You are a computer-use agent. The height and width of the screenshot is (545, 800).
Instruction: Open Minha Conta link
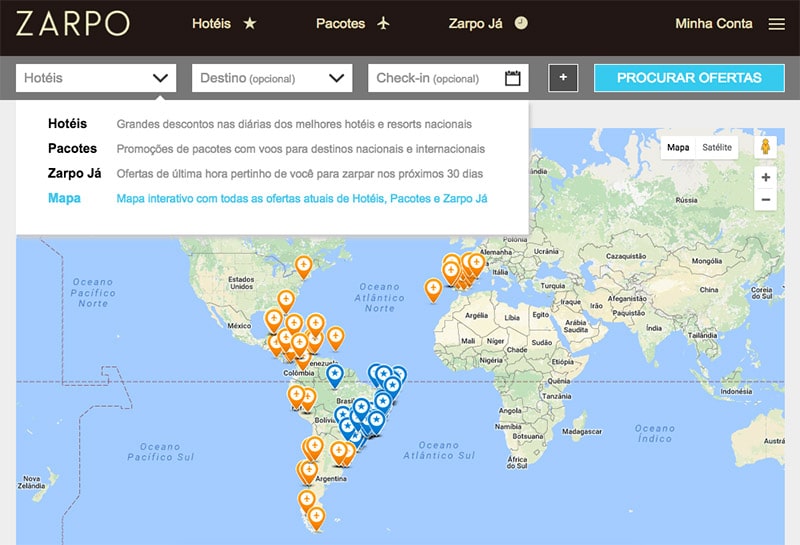pos(714,24)
